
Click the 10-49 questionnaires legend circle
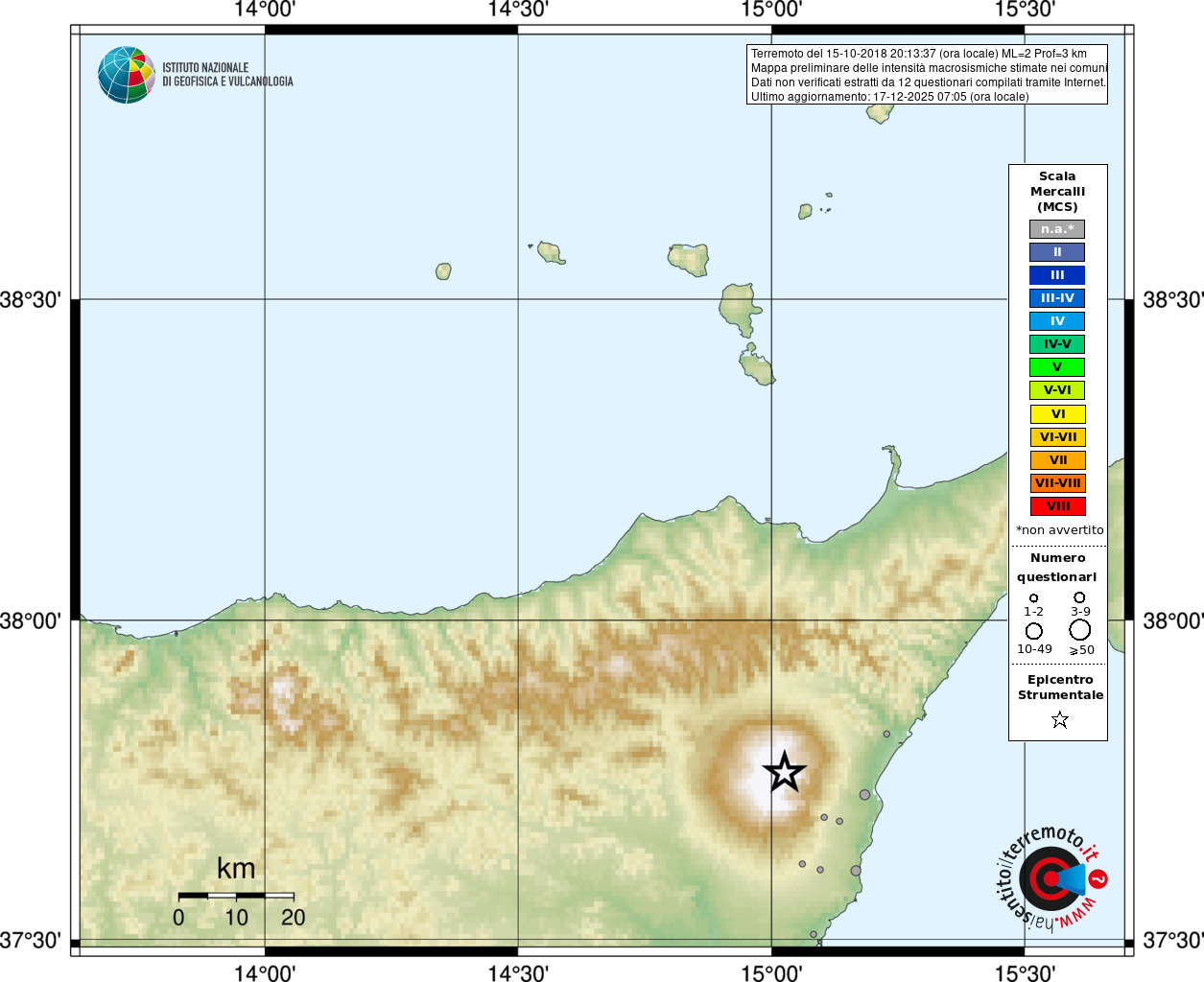(1034, 631)
